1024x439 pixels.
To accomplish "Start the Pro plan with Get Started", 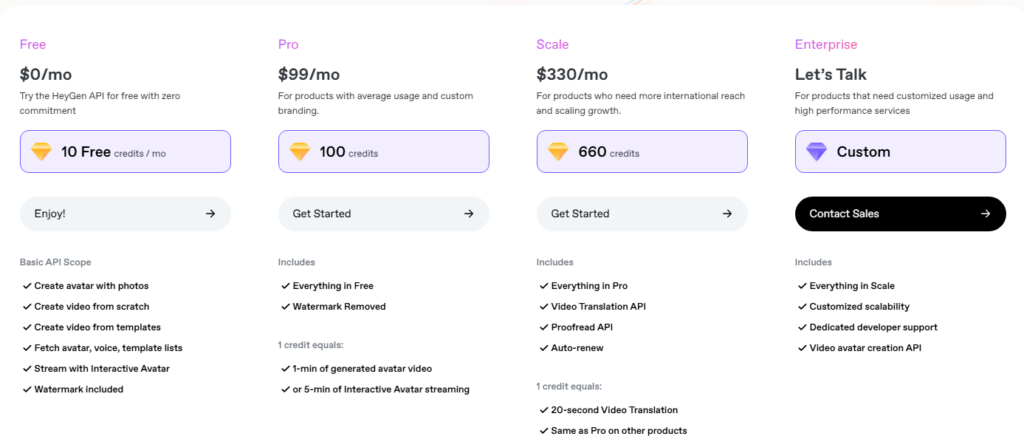I will [x=384, y=214].
